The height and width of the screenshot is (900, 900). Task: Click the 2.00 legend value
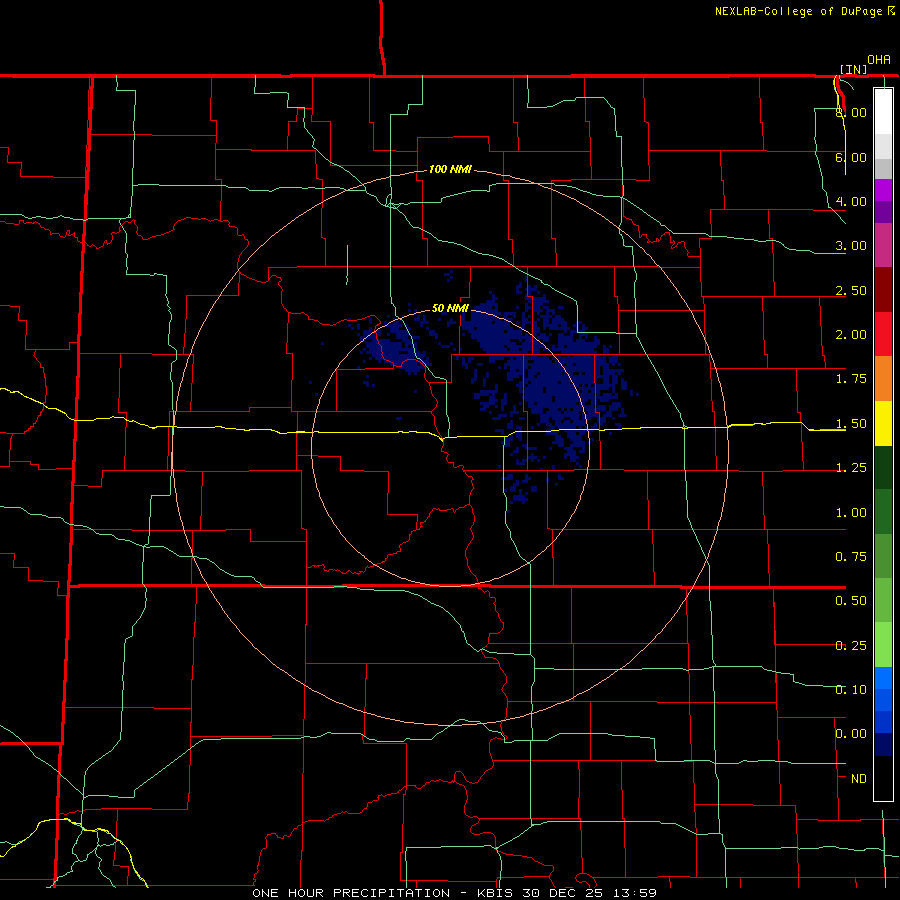[x=851, y=335]
